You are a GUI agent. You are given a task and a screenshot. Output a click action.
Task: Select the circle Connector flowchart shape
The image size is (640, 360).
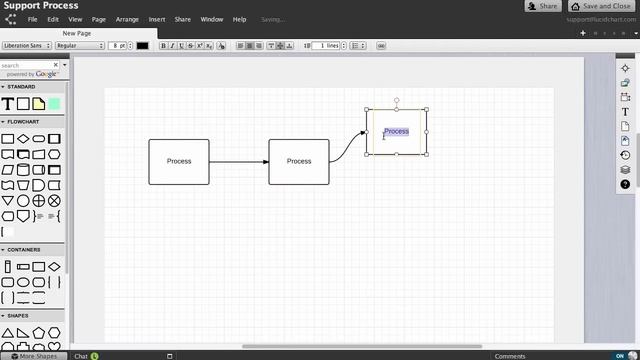coord(23,201)
